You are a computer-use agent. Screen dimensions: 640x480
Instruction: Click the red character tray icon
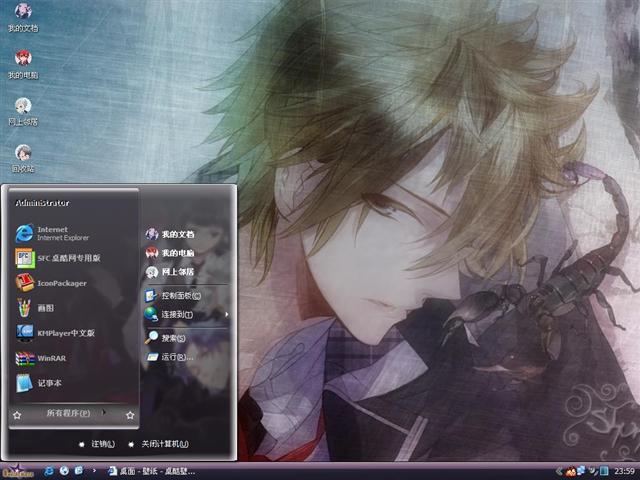click(570, 471)
